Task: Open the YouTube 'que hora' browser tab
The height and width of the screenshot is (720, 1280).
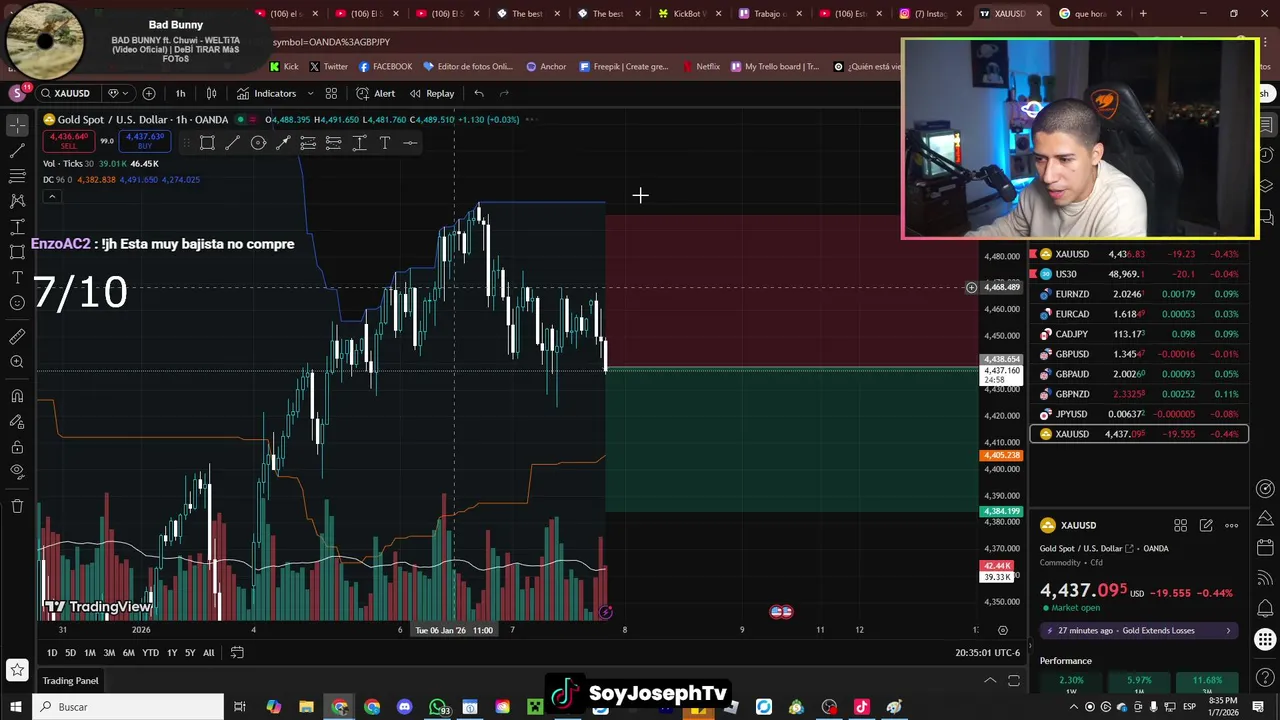Action: point(1088,14)
